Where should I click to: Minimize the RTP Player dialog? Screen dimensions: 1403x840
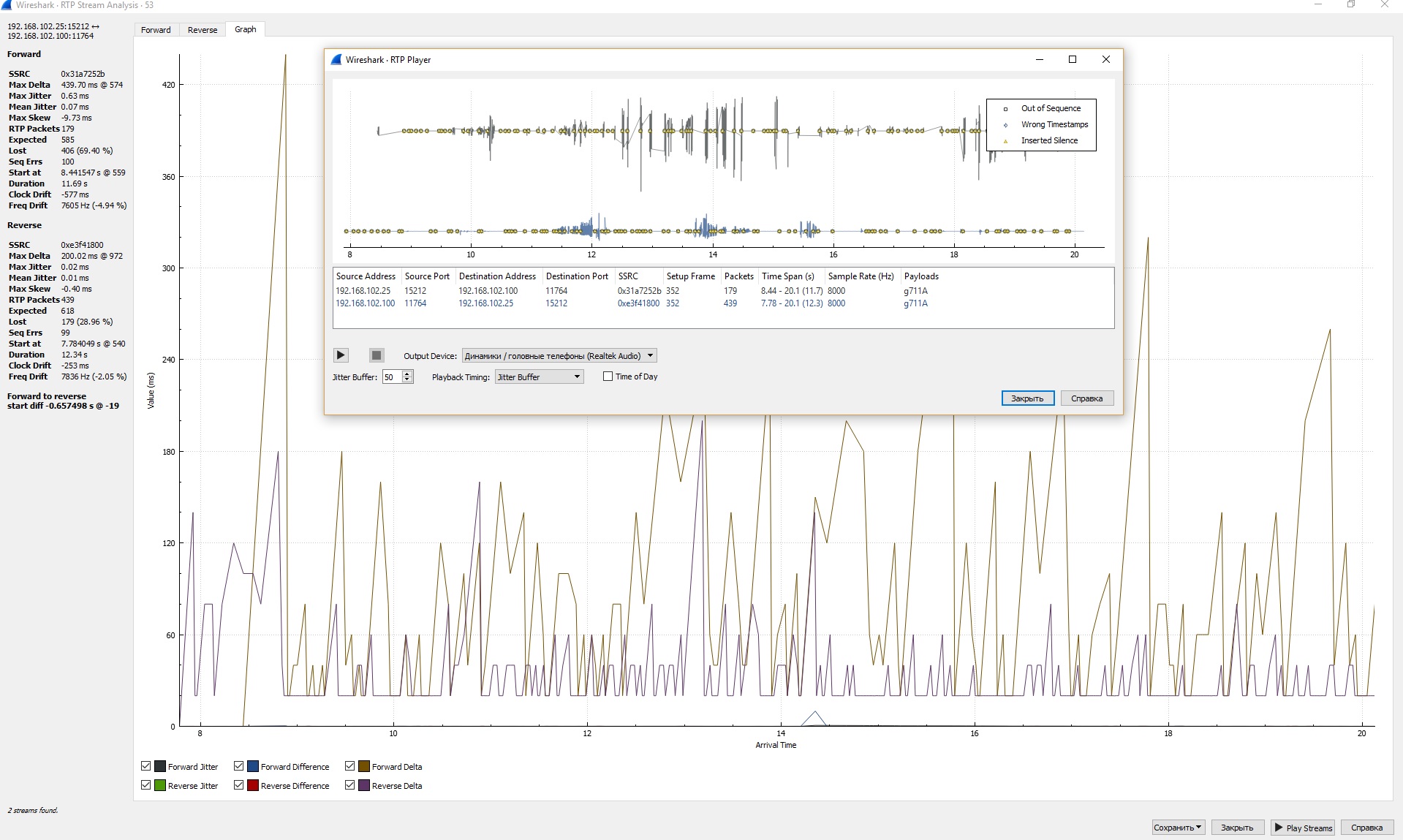tap(1039, 60)
